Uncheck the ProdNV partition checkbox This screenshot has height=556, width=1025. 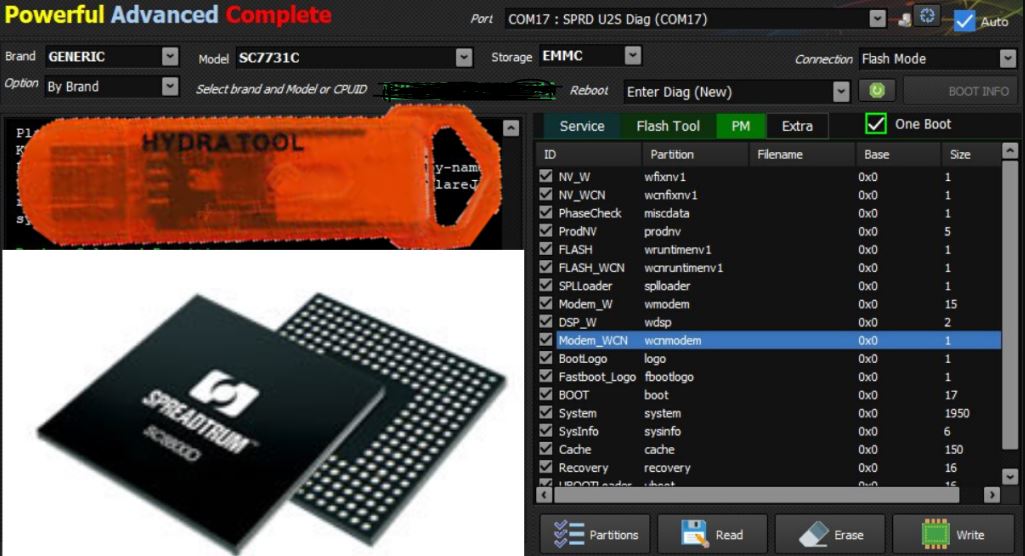546,231
